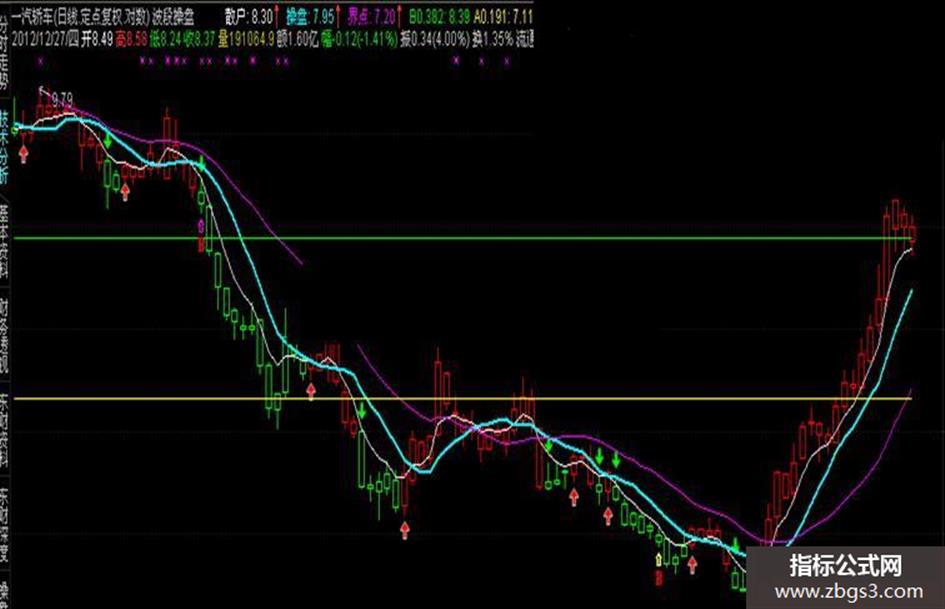Click the red B marker below yellow arrow
This screenshot has width=945, height=609.
659,579
